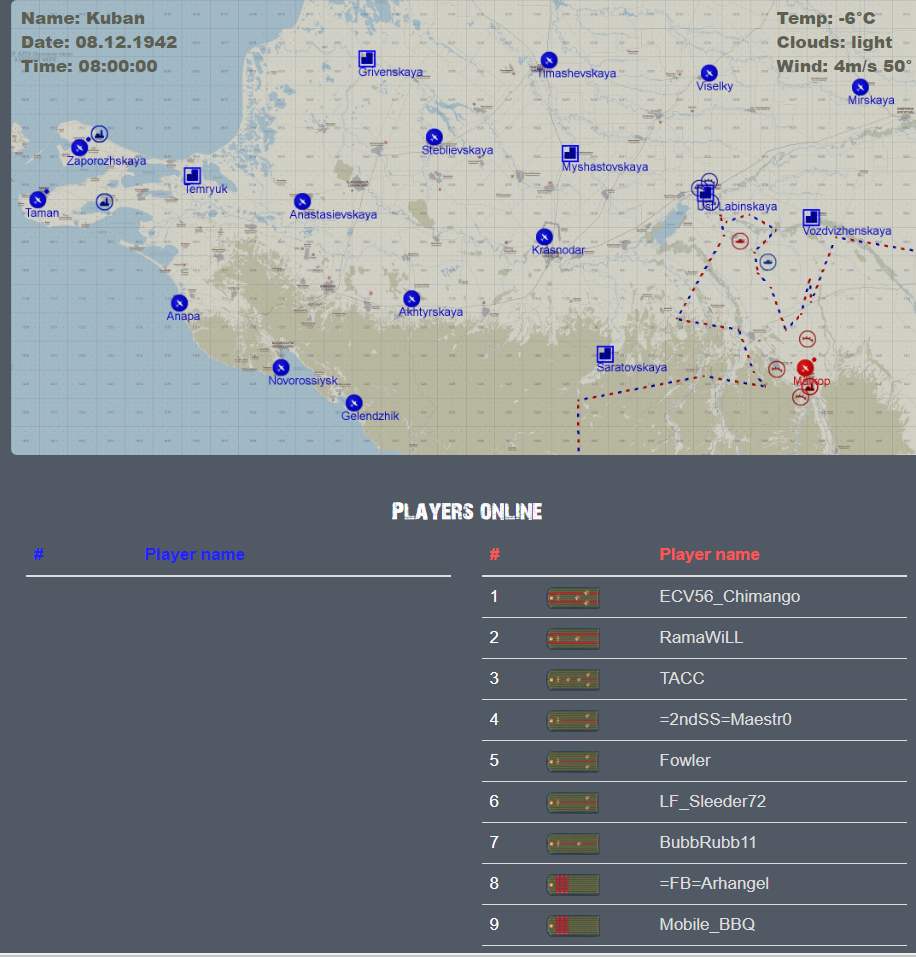Click the rank insignia beside TACC
The image size is (916, 957).
point(573,679)
